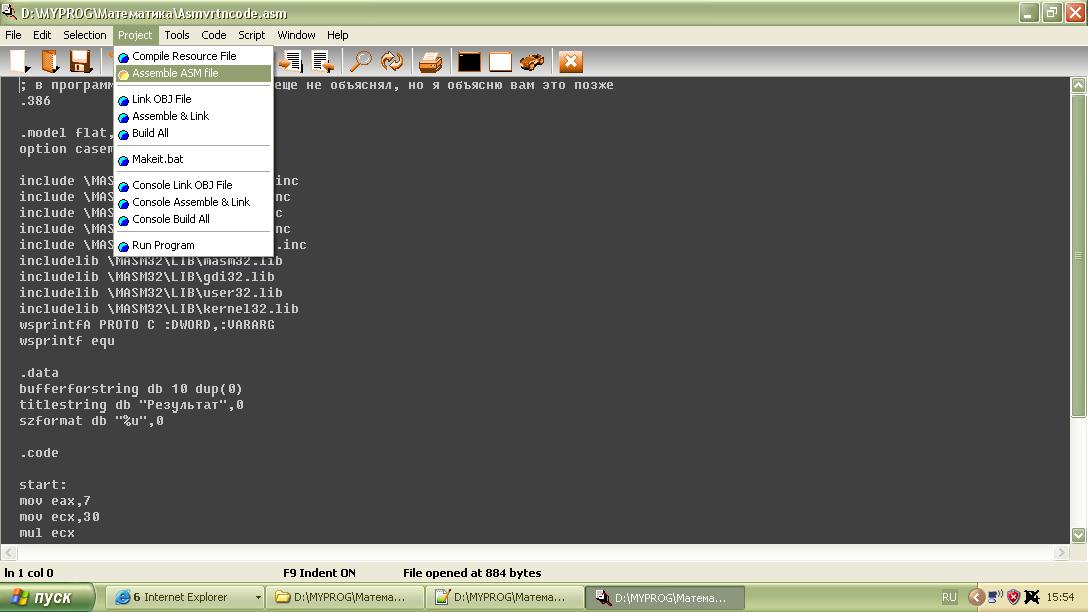Image resolution: width=1088 pixels, height=612 pixels.
Task: Choose Assemble & Link
Action: tap(194, 116)
